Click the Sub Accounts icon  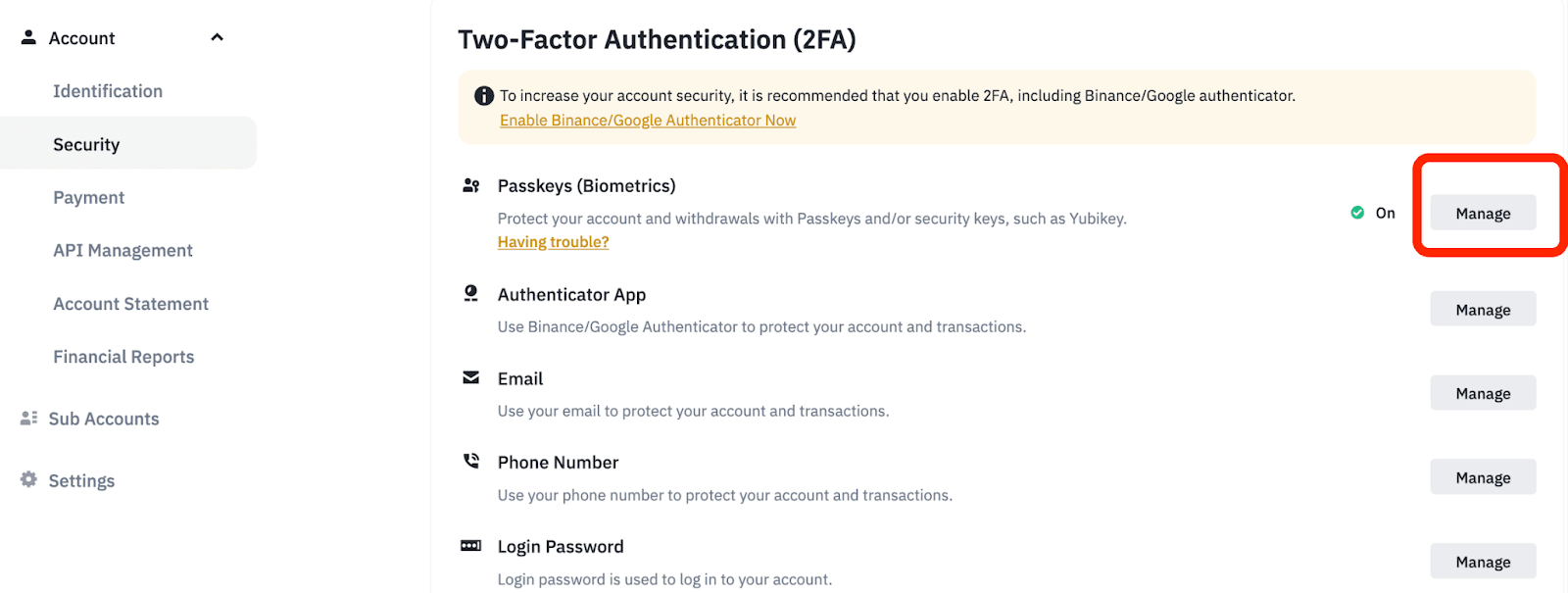pos(28,419)
